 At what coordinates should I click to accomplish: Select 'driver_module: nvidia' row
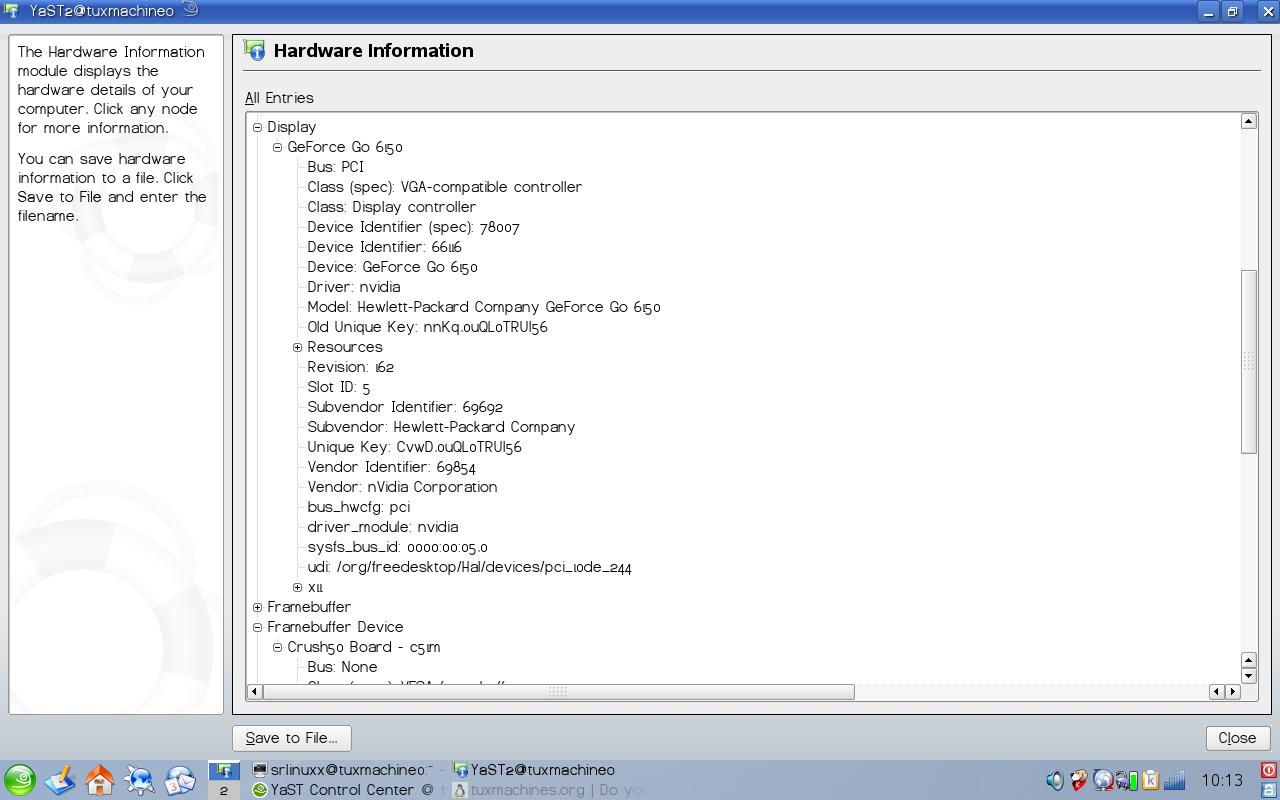point(382,527)
